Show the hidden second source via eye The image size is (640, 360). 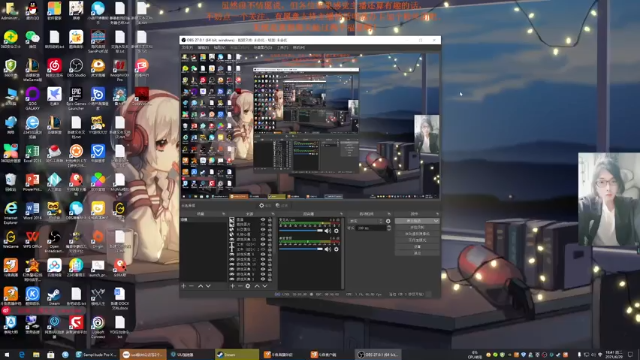263,224
